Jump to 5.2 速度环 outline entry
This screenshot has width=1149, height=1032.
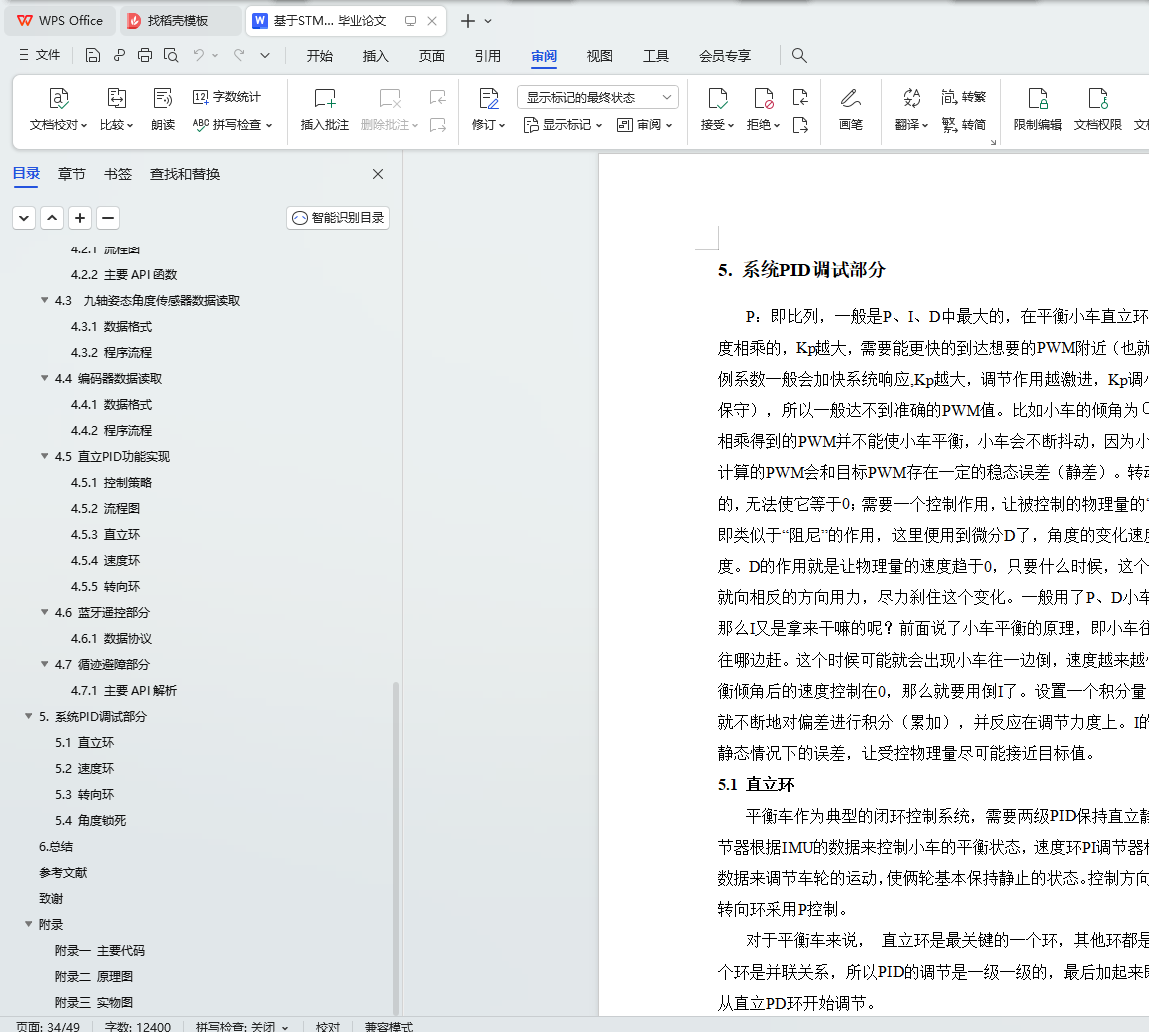(x=84, y=768)
